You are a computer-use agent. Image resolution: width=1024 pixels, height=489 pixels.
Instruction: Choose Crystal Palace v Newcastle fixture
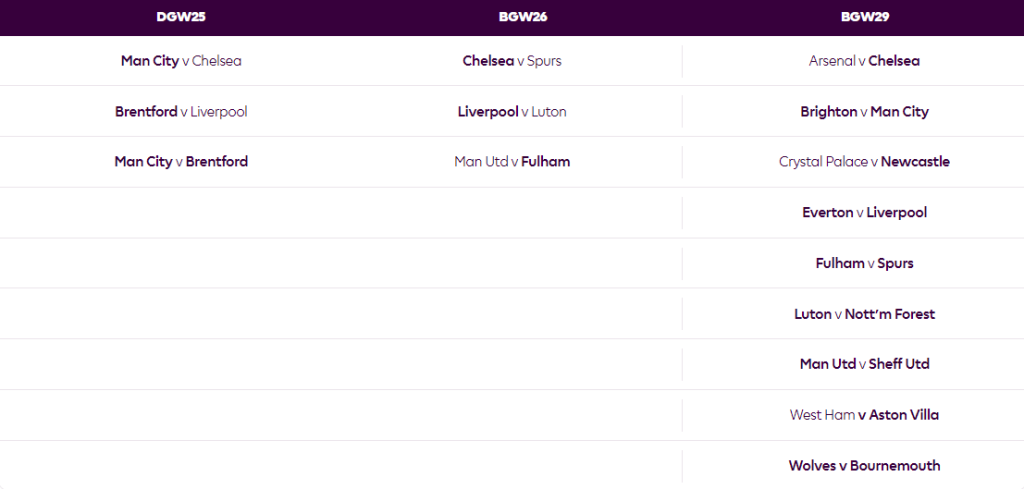pos(864,162)
